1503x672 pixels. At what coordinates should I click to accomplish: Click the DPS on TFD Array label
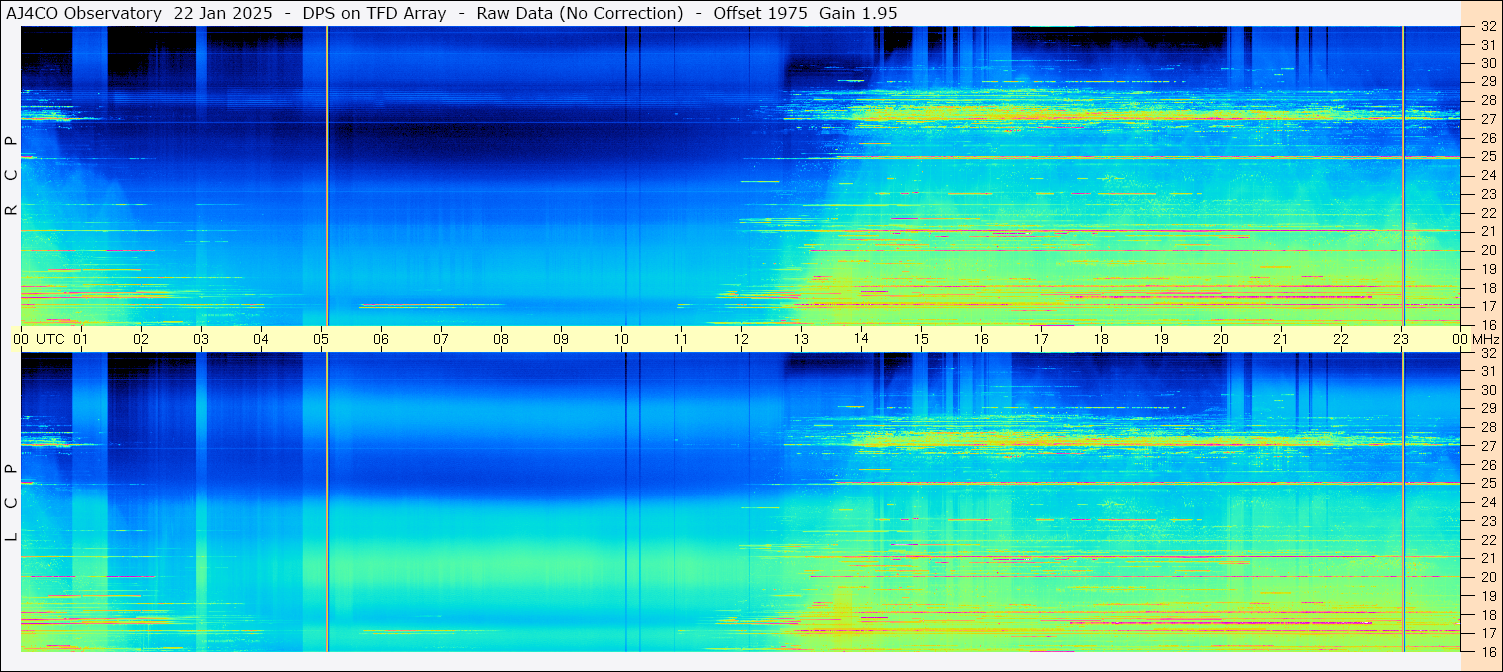(x=374, y=13)
